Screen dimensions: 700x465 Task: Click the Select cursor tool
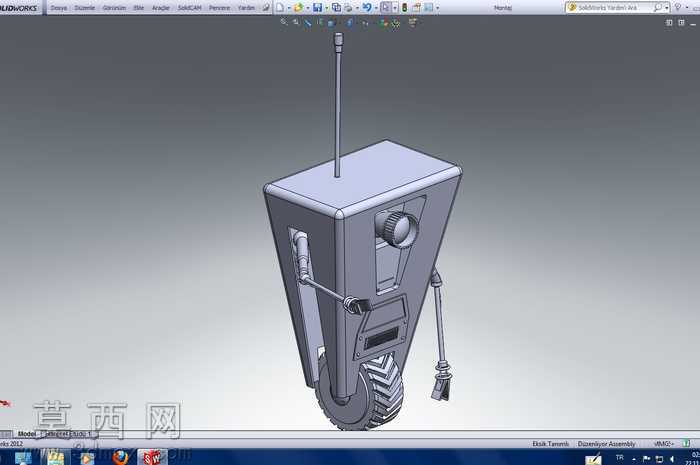pyautogui.click(x=385, y=8)
